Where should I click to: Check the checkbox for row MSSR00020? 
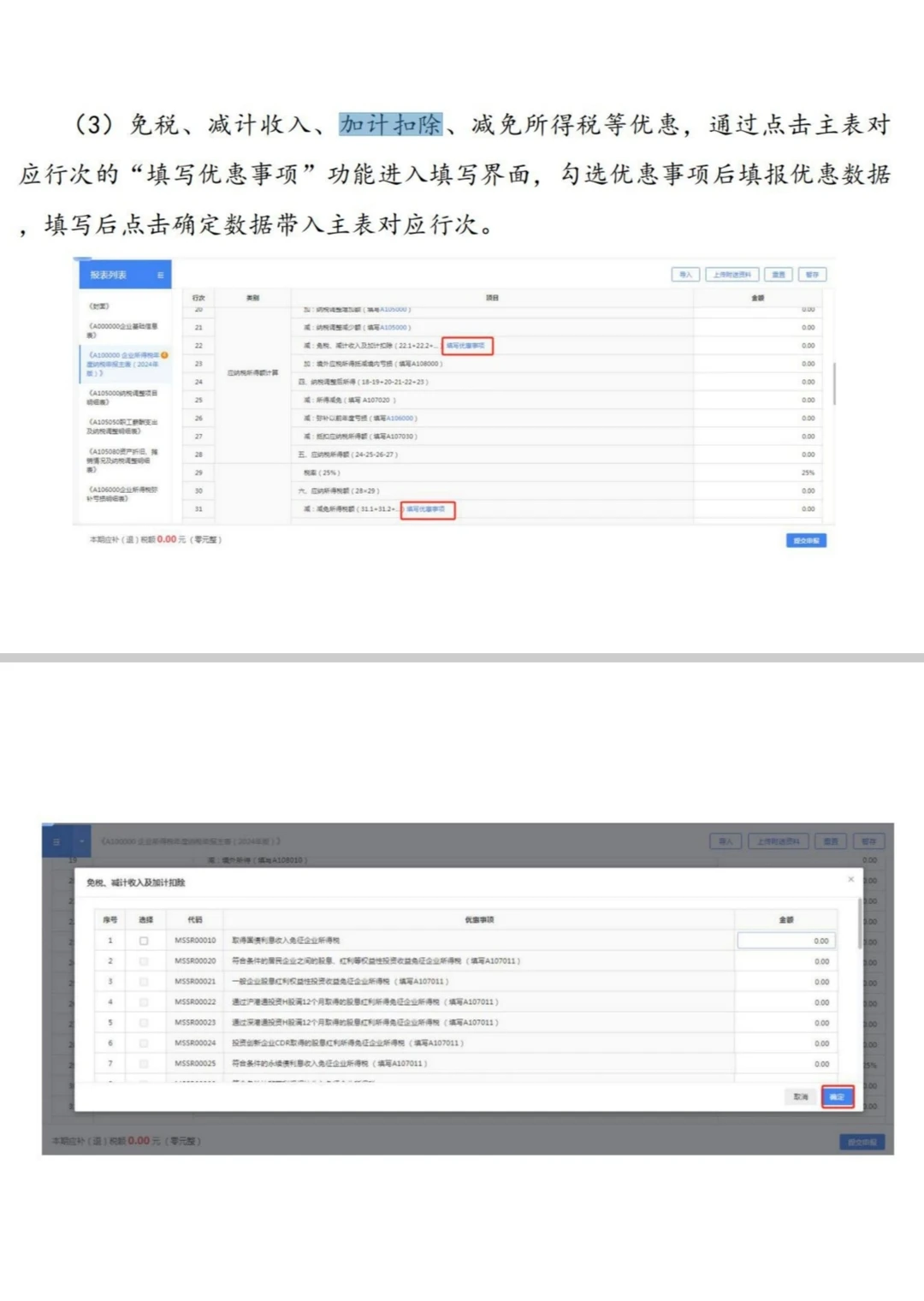pos(141,959)
